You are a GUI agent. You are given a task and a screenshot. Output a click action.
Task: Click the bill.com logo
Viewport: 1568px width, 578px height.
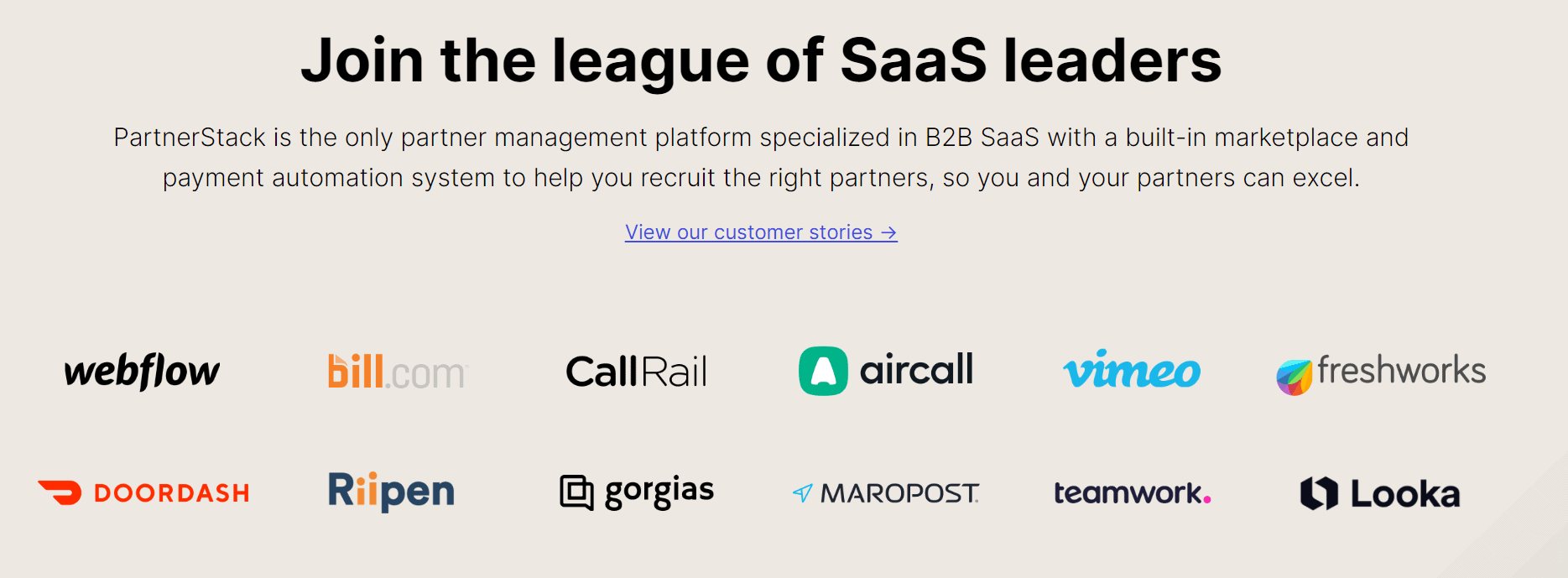(397, 372)
